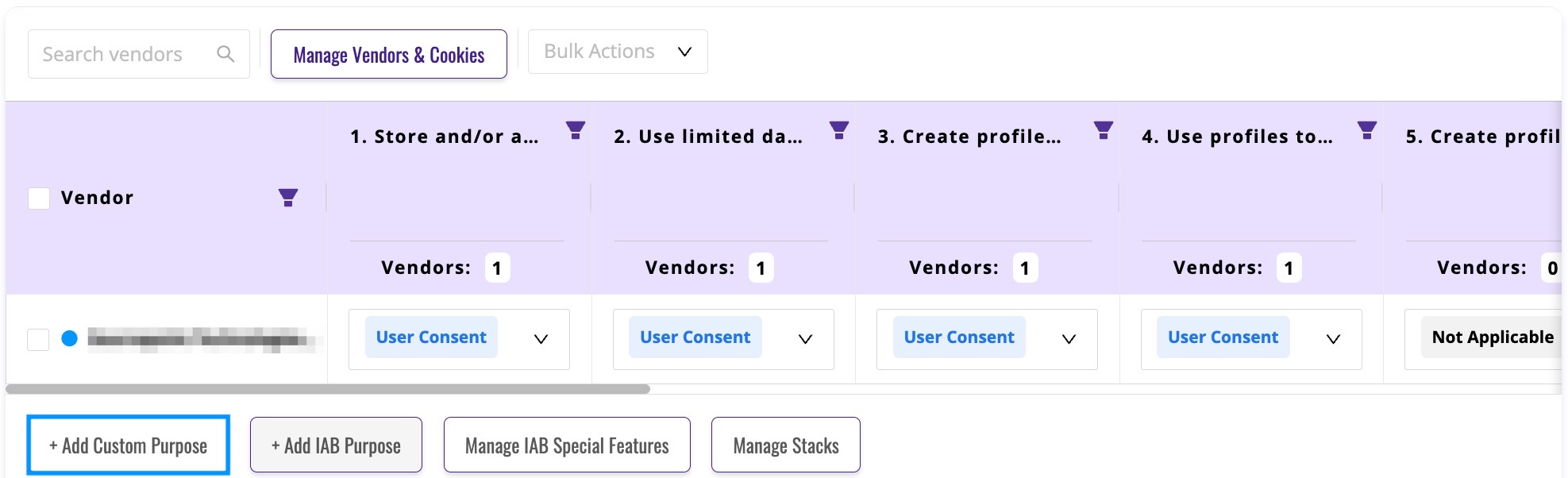Screen dimensions: 1568x478
Task: Filter the Use limited data column
Action: coord(839,130)
